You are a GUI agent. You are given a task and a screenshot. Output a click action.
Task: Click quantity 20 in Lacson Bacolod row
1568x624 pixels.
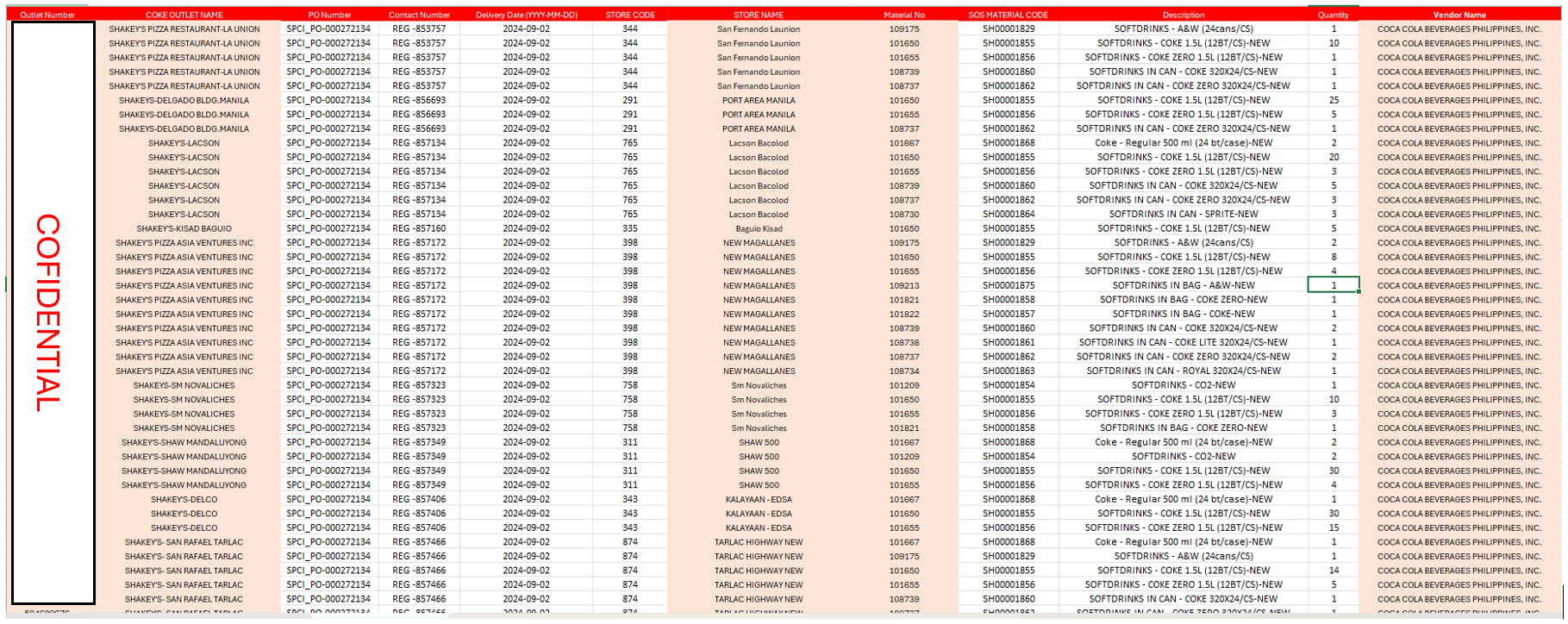click(x=1334, y=157)
